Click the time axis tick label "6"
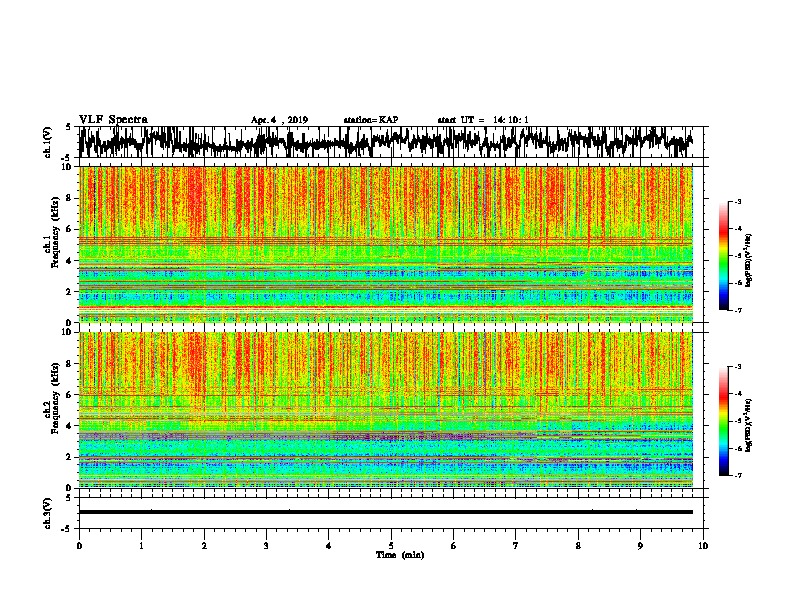The image size is (792, 612). 453,546
